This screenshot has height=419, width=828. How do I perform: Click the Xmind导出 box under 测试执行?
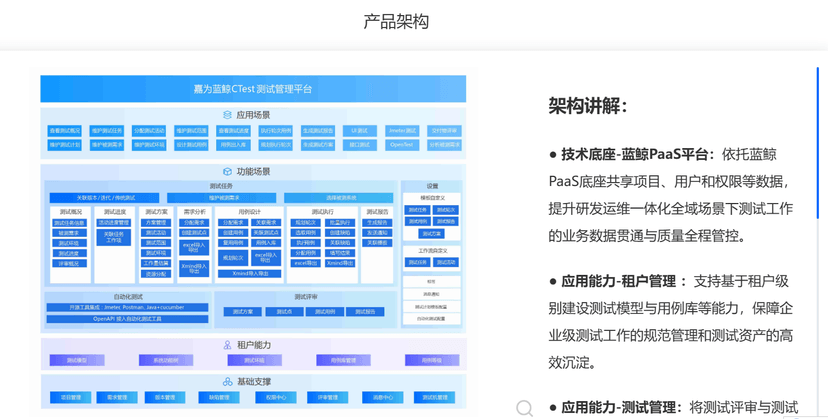coord(340,263)
